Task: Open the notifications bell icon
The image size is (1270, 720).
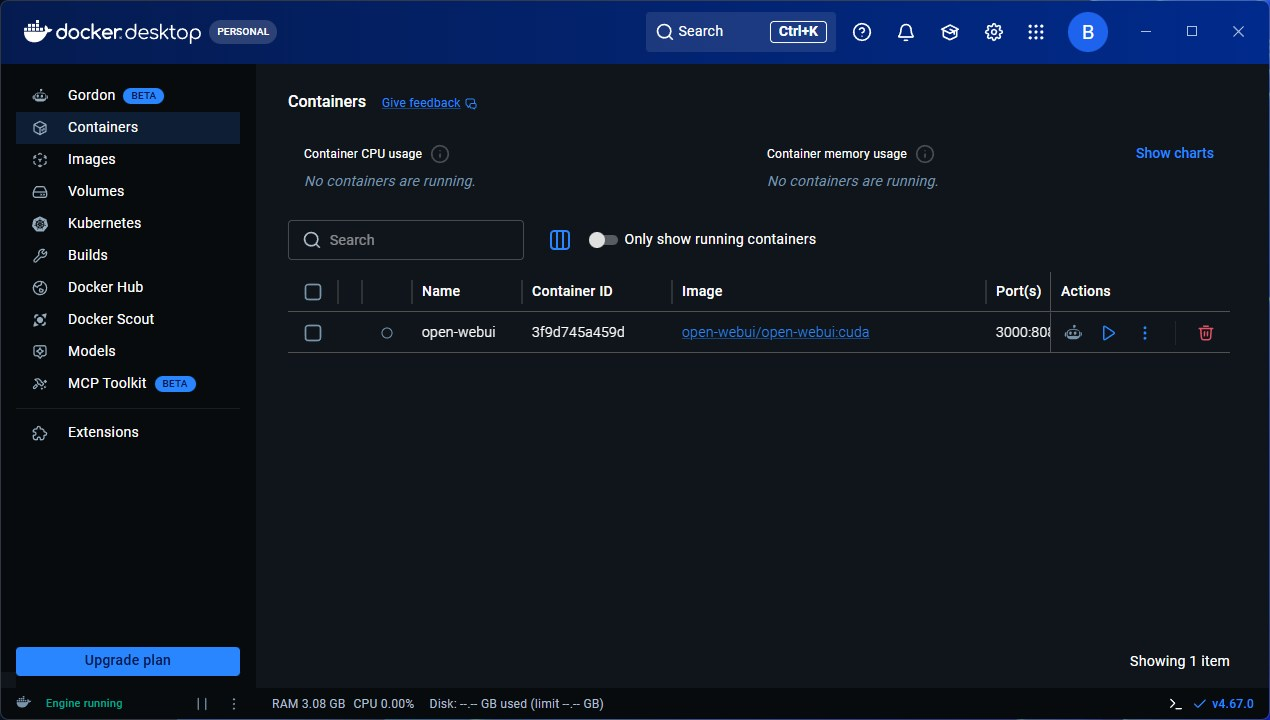Action: [906, 32]
